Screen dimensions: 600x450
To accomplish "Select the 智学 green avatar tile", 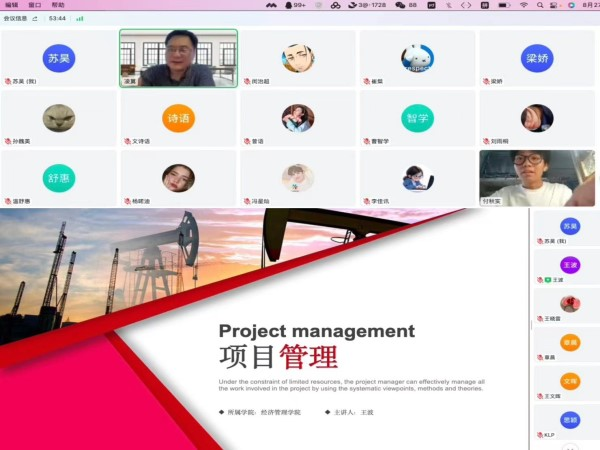I will [x=417, y=118].
